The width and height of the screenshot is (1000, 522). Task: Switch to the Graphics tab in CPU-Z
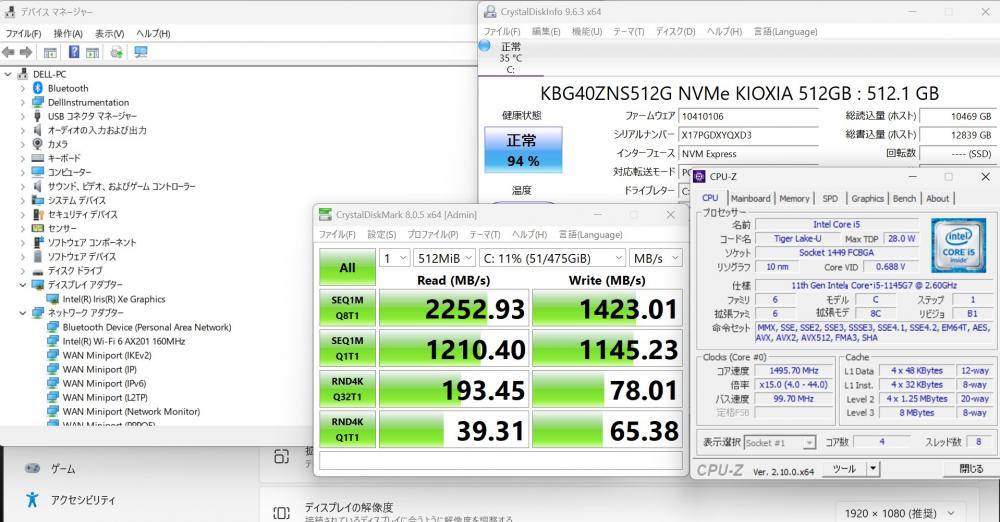[867, 198]
